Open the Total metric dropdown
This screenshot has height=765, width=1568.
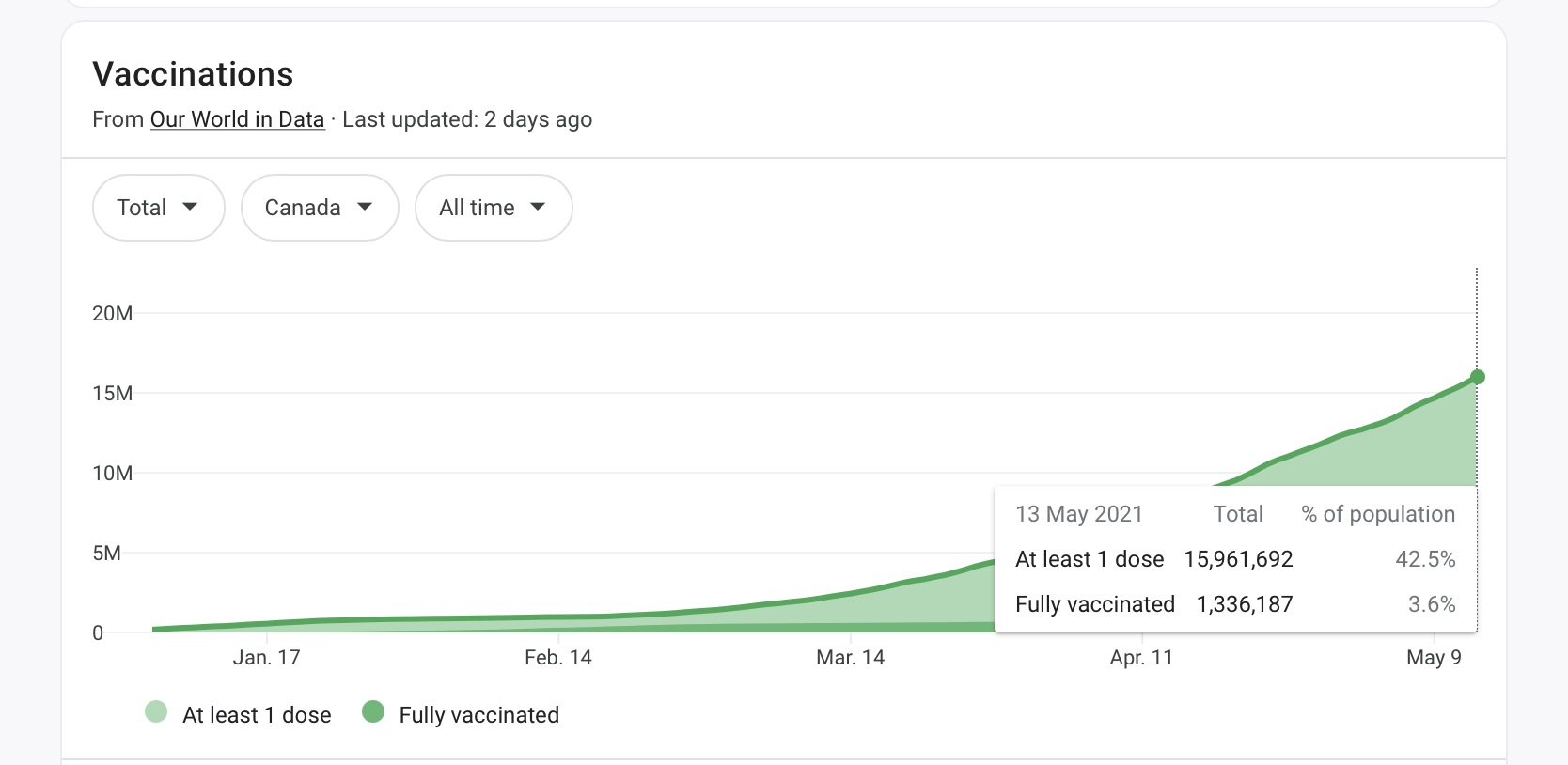158,208
